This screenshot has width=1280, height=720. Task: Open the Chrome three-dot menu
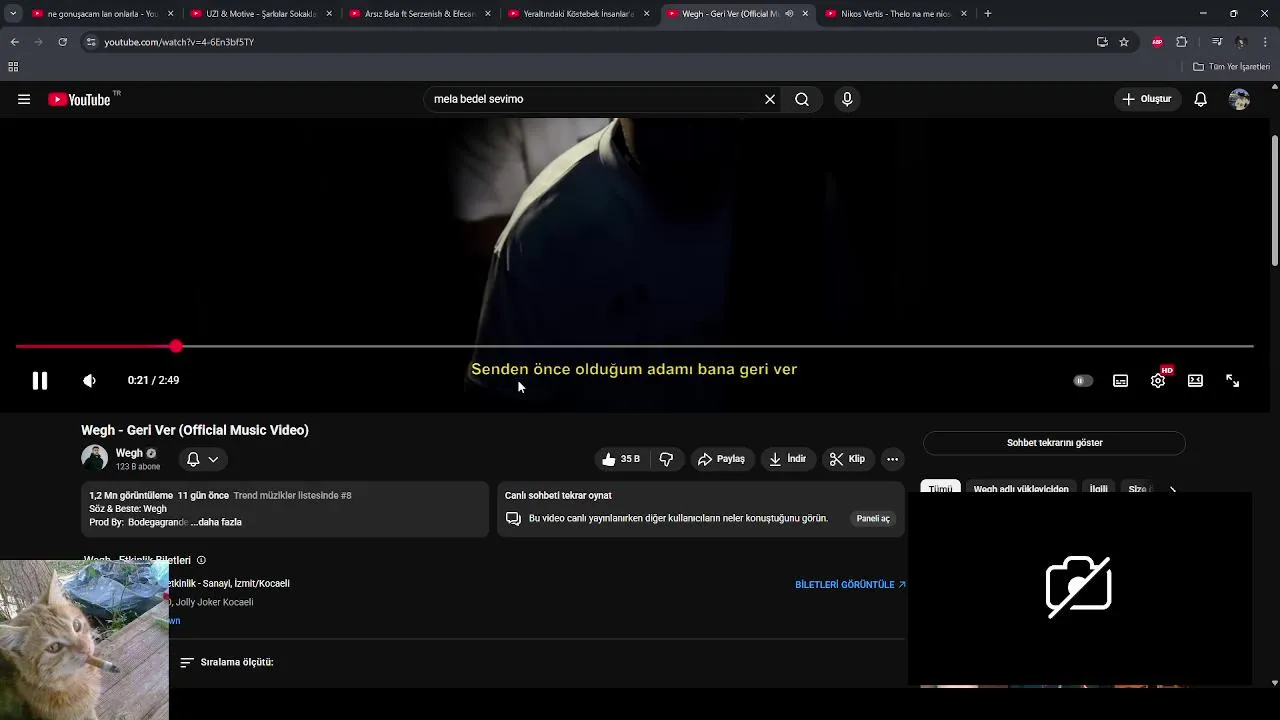(1266, 42)
